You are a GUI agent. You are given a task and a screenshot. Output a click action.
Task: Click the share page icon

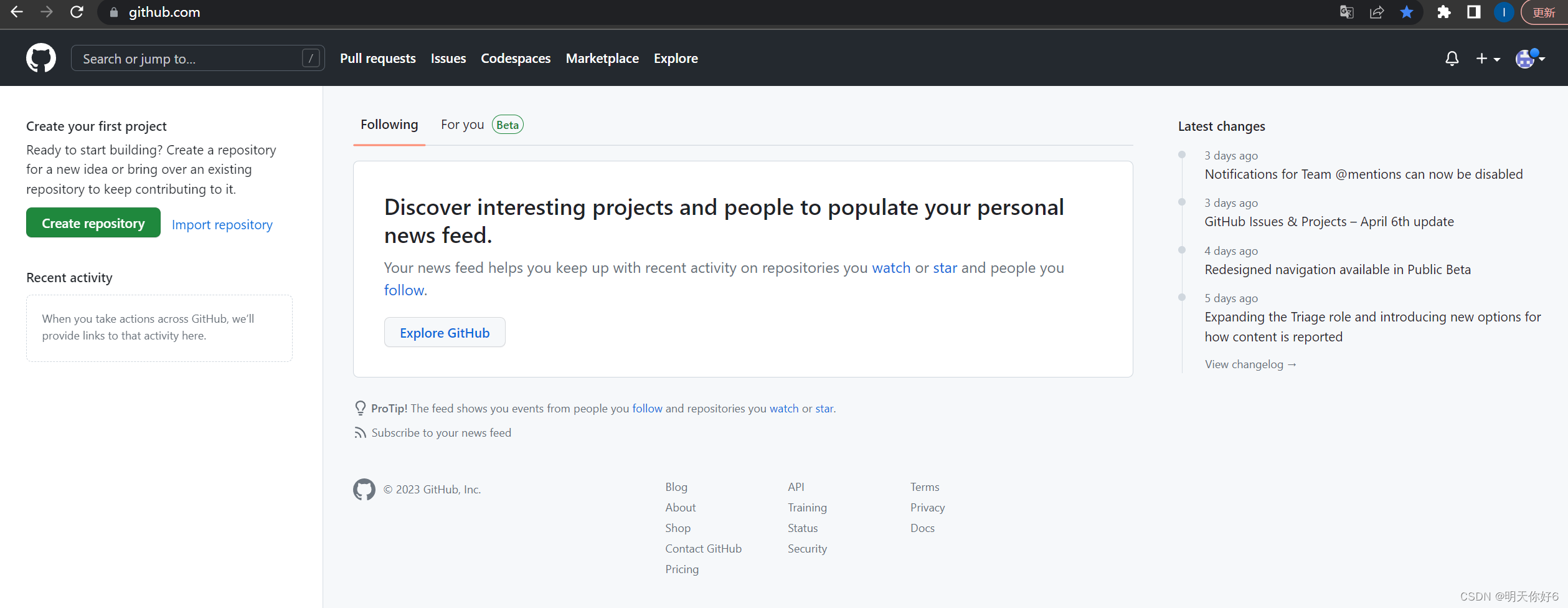1376,12
